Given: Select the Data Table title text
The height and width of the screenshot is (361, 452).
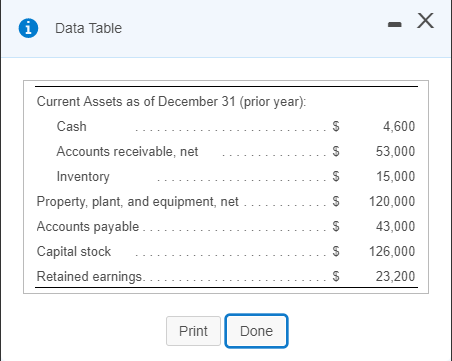Looking at the screenshot, I should pyautogui.click(x=88, y=28).
